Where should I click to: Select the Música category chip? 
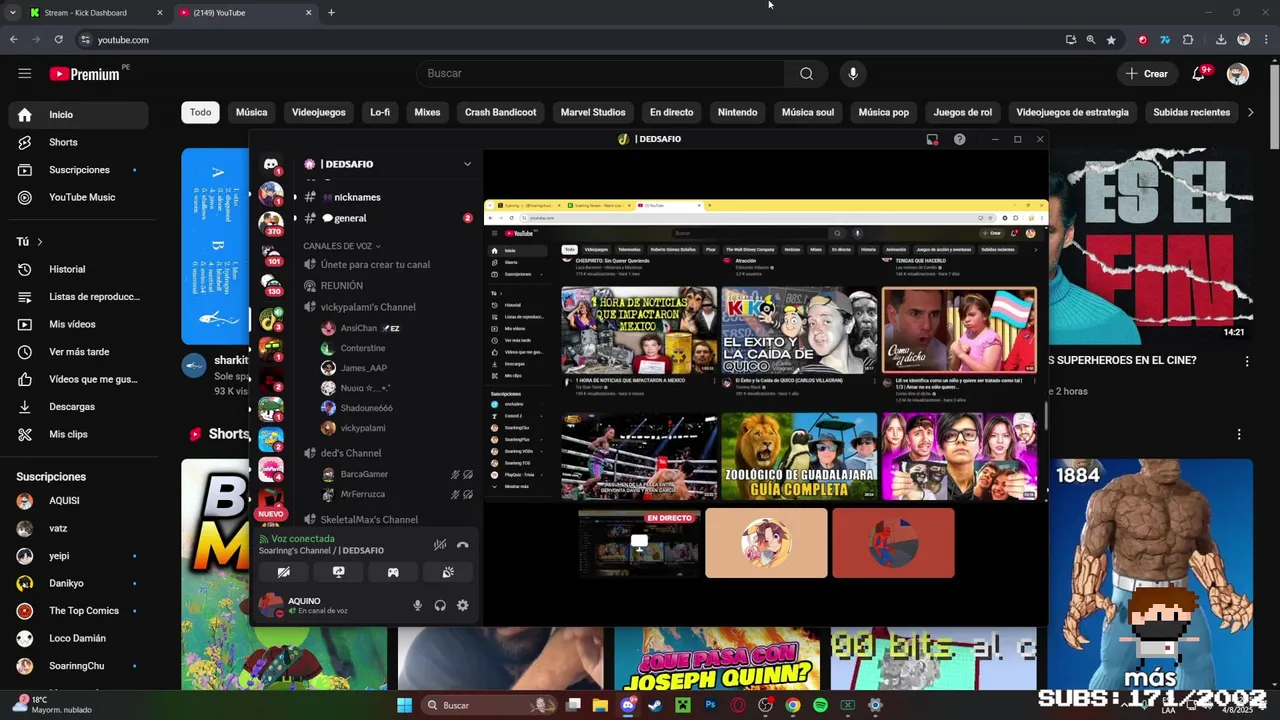tap(251, 112)
